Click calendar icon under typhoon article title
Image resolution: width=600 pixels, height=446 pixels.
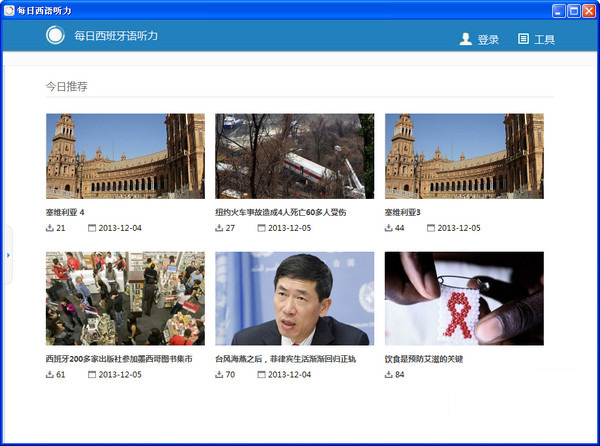pos(261,374)
